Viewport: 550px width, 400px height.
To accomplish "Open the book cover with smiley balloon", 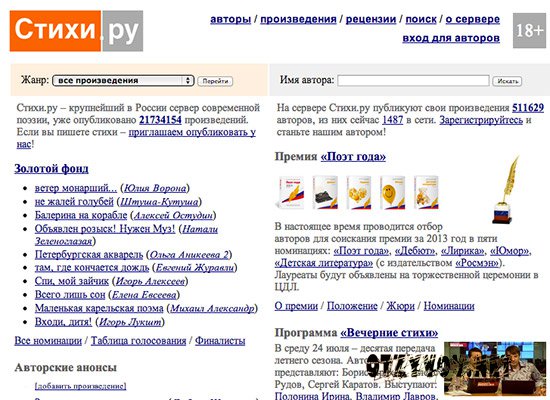I will click(393, 193).
